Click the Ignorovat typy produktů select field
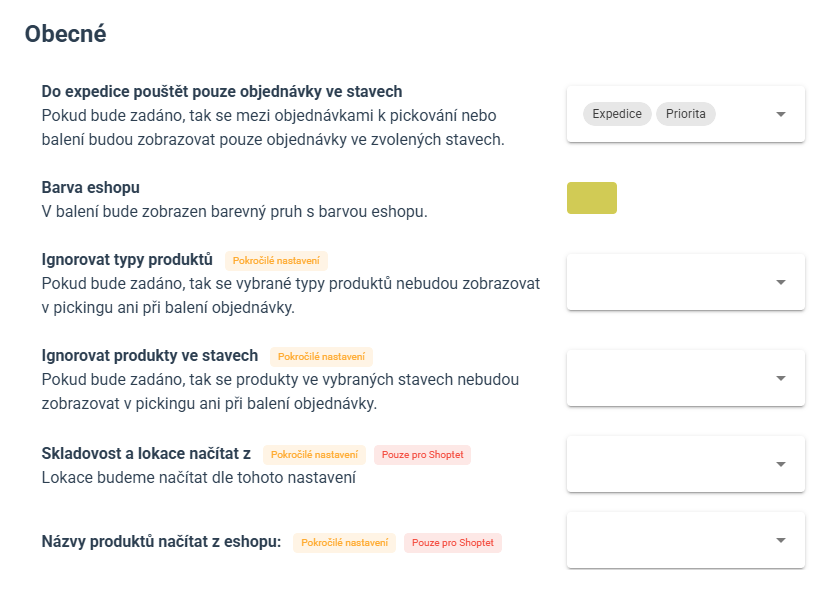 tap(686, 282)
